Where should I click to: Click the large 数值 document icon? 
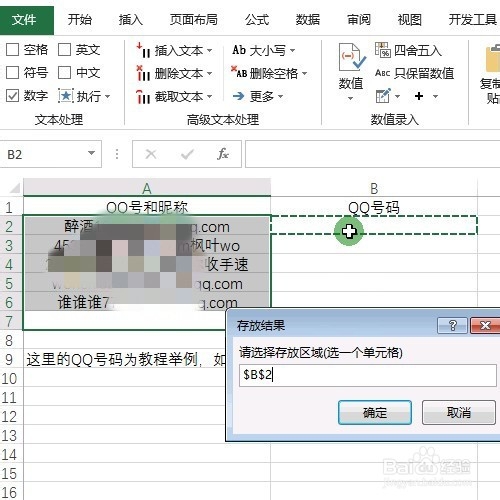352,57
